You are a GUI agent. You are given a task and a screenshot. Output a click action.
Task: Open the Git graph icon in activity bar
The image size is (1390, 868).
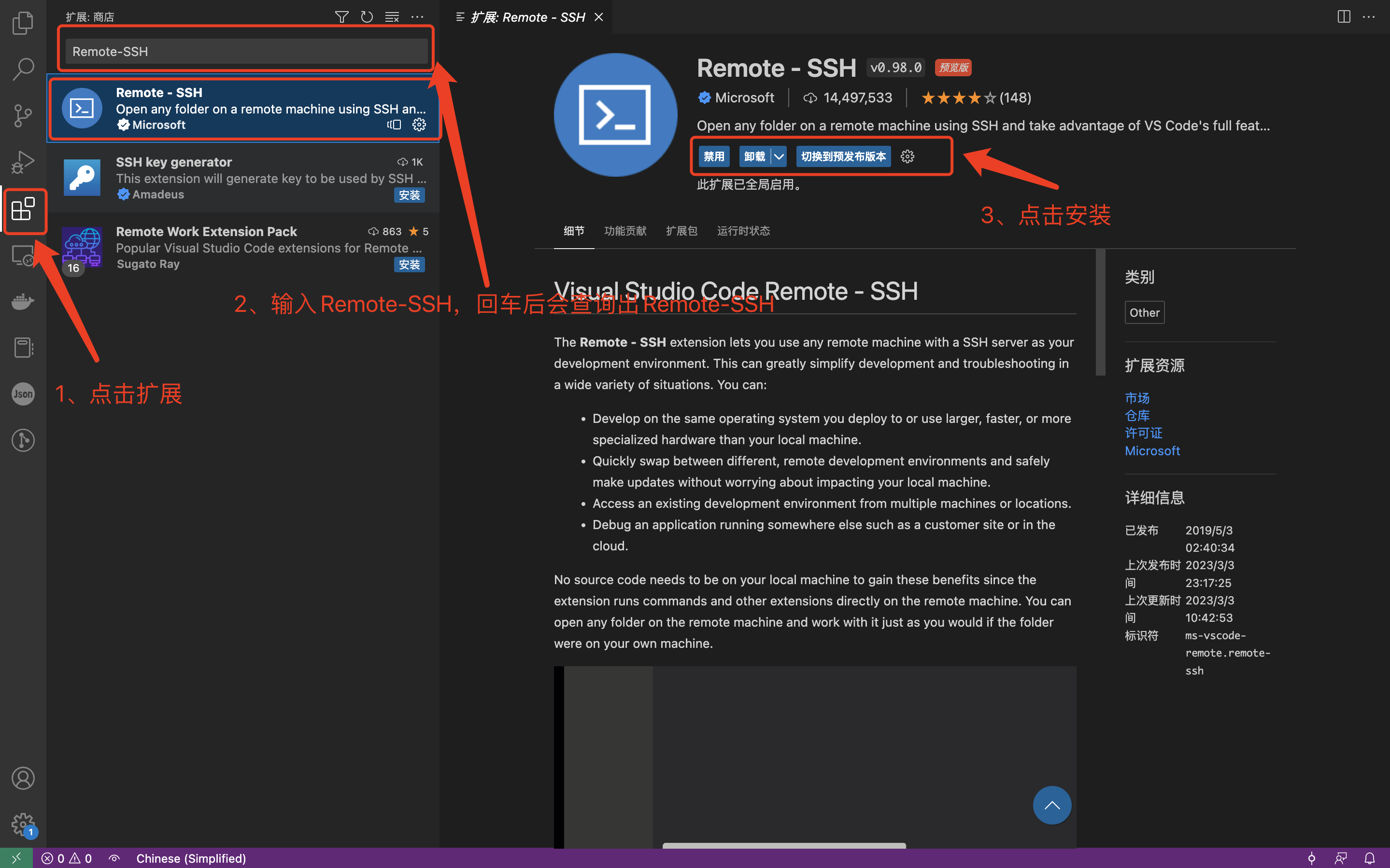(x=23, y=440)
